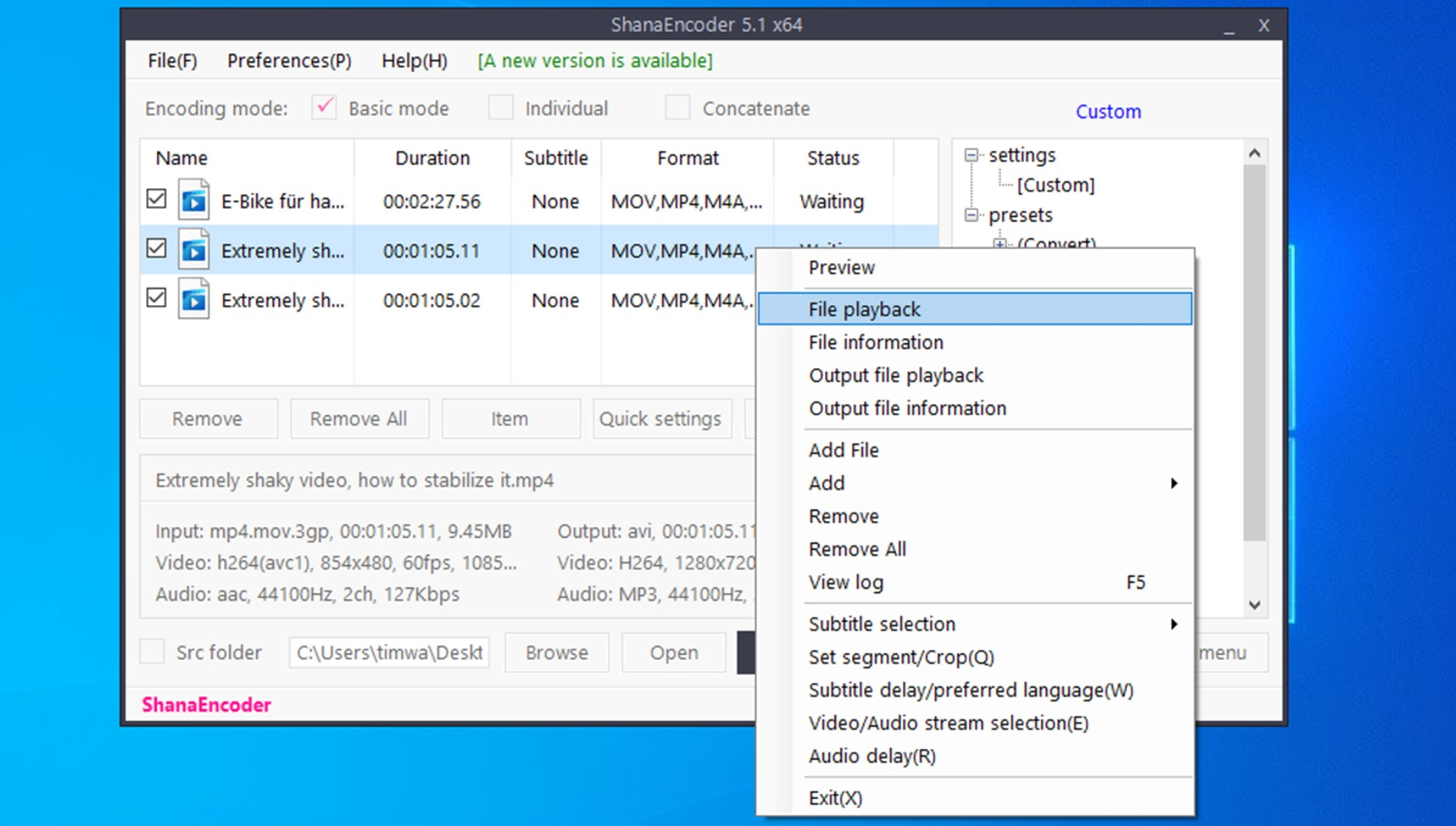
Task: Expand the (Convert) preset node
Action: [x=1000, y=243]
